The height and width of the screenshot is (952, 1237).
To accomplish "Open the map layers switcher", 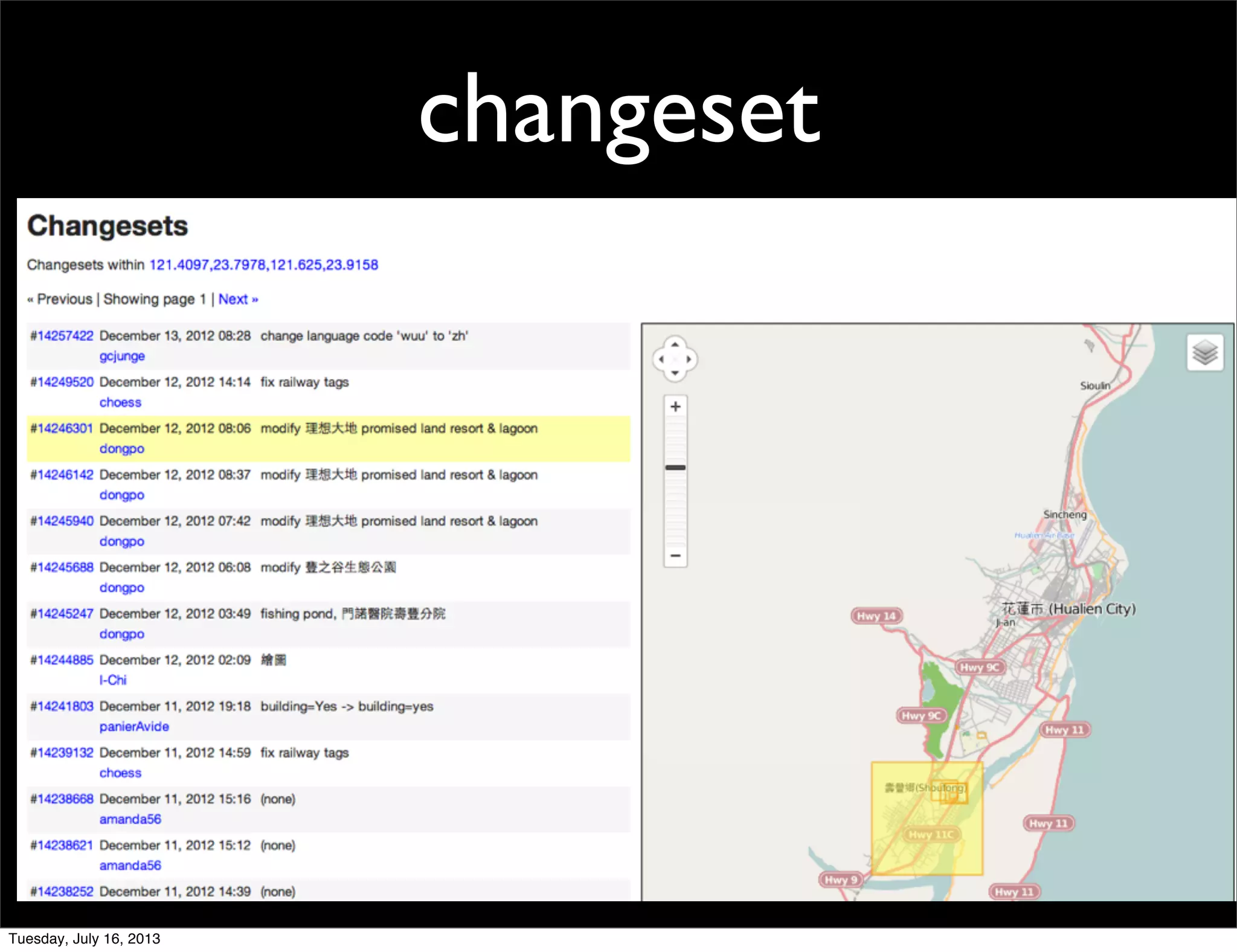I will point(1205,352).
